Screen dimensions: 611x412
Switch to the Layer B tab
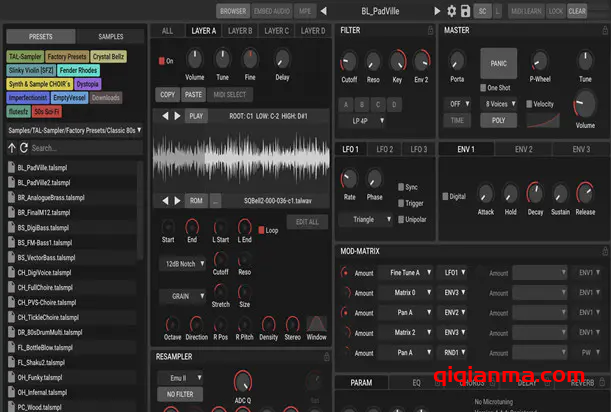click(239, 31)
